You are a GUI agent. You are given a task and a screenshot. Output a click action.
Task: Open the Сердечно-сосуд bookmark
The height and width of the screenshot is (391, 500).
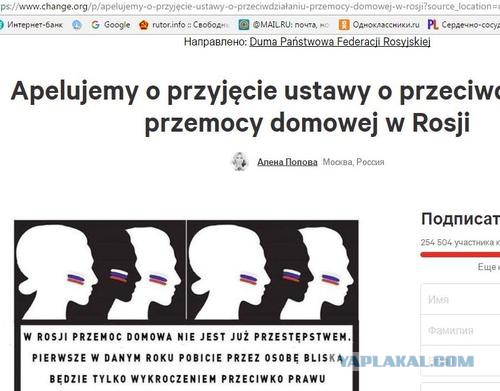tap(464, 24)
